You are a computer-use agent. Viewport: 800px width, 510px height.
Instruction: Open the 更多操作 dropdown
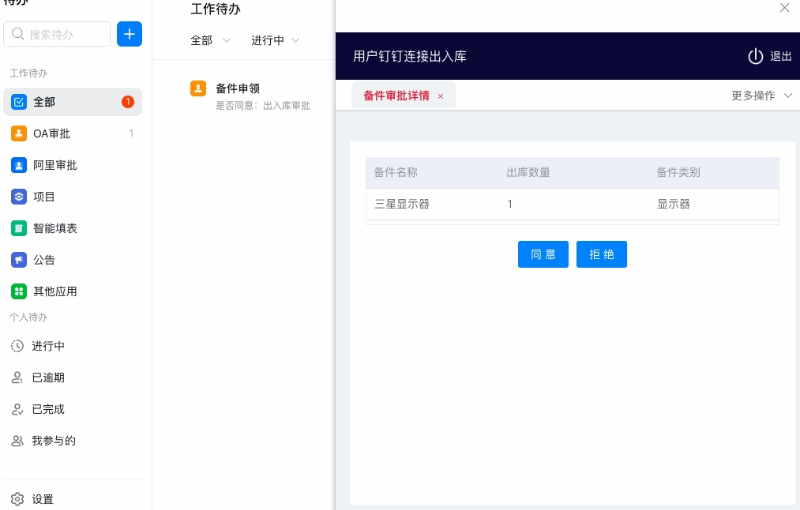click(761, 95)
